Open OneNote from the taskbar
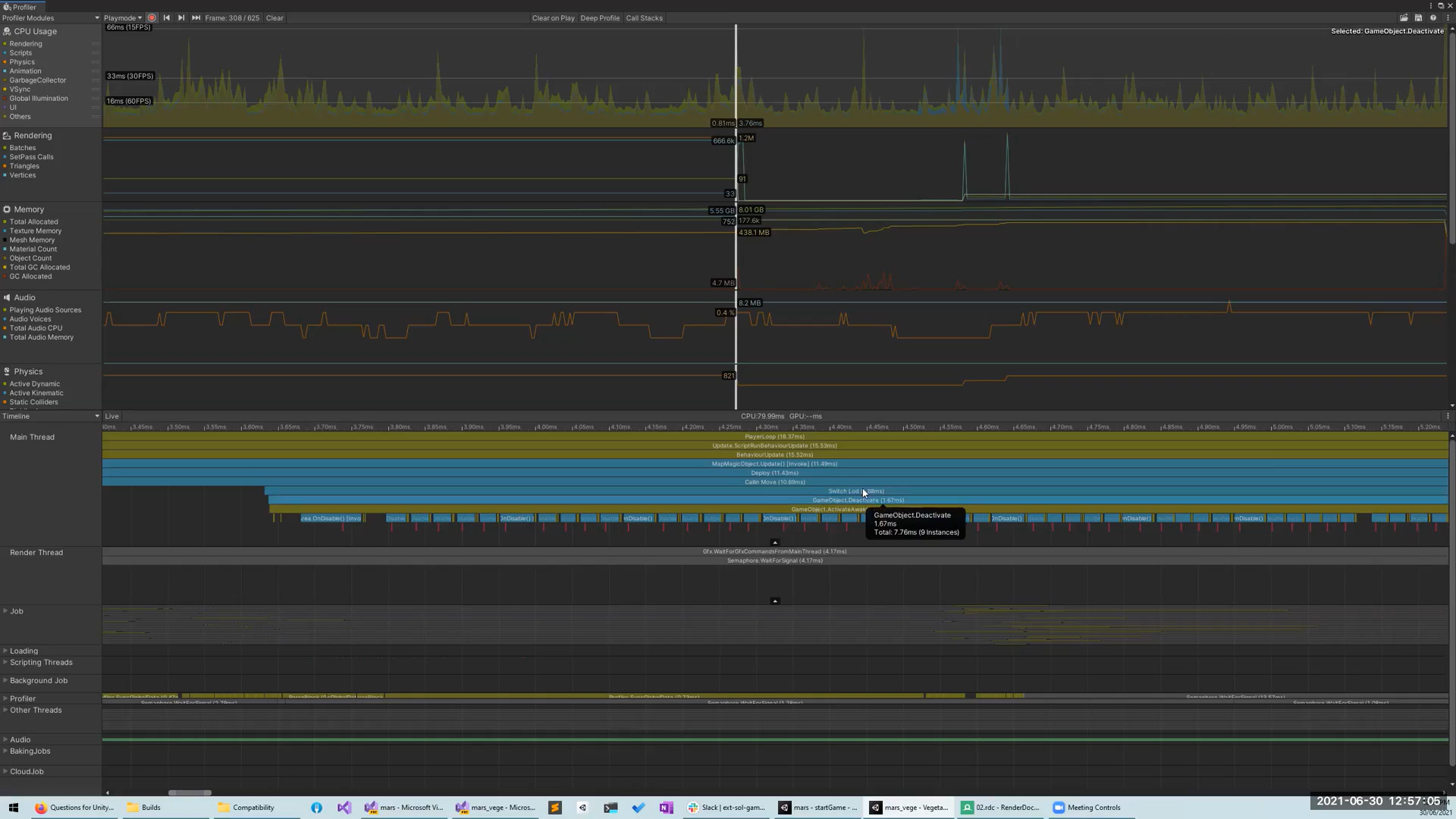Image resolution: width=1456 pixels, height=819 pixels. tap(666, 808)
